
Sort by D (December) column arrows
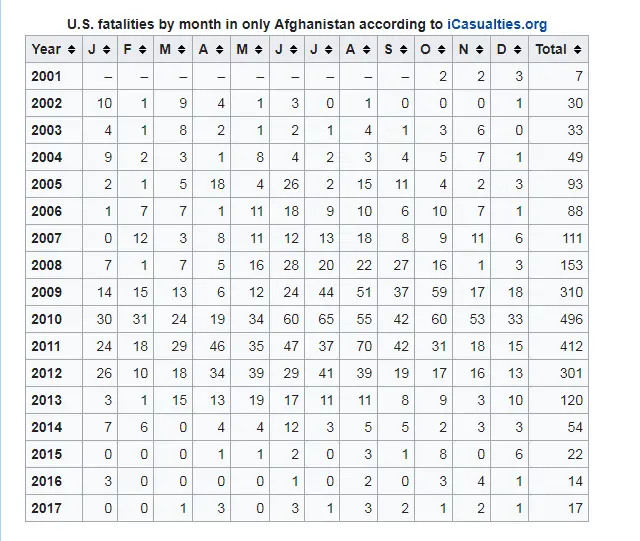point(518,50)
